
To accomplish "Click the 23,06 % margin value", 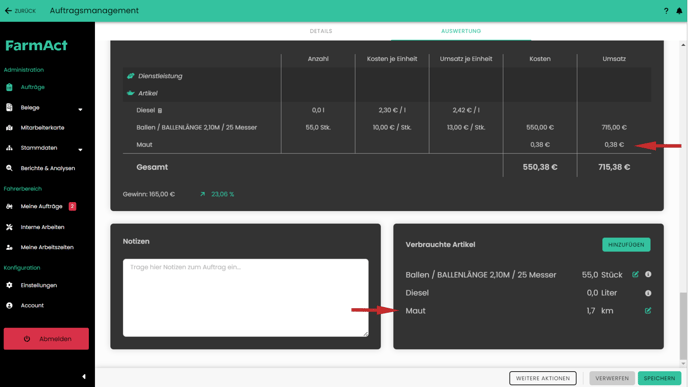I will tap(222, 194).
